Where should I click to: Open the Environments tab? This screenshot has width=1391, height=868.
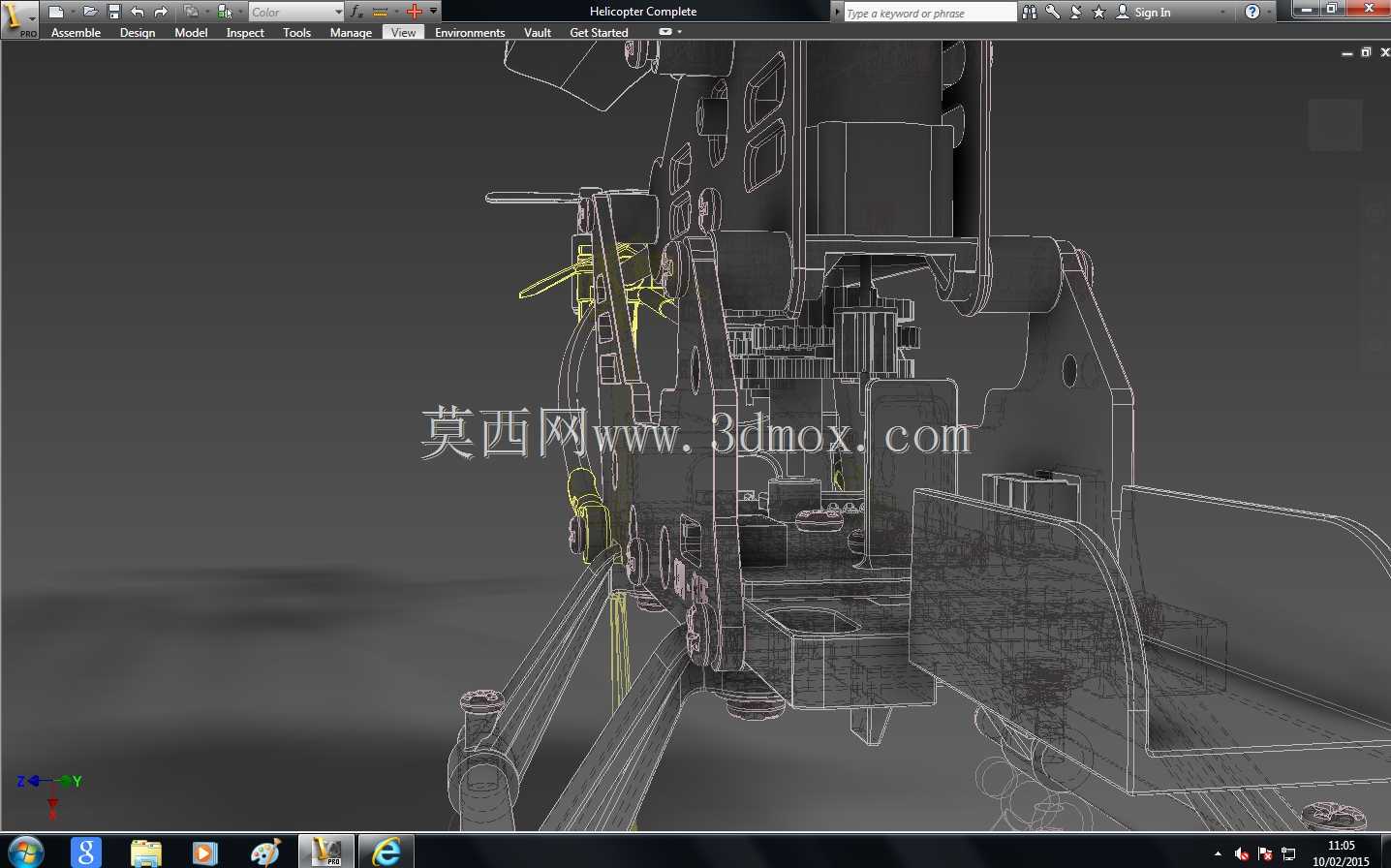(x=470, y=33)
